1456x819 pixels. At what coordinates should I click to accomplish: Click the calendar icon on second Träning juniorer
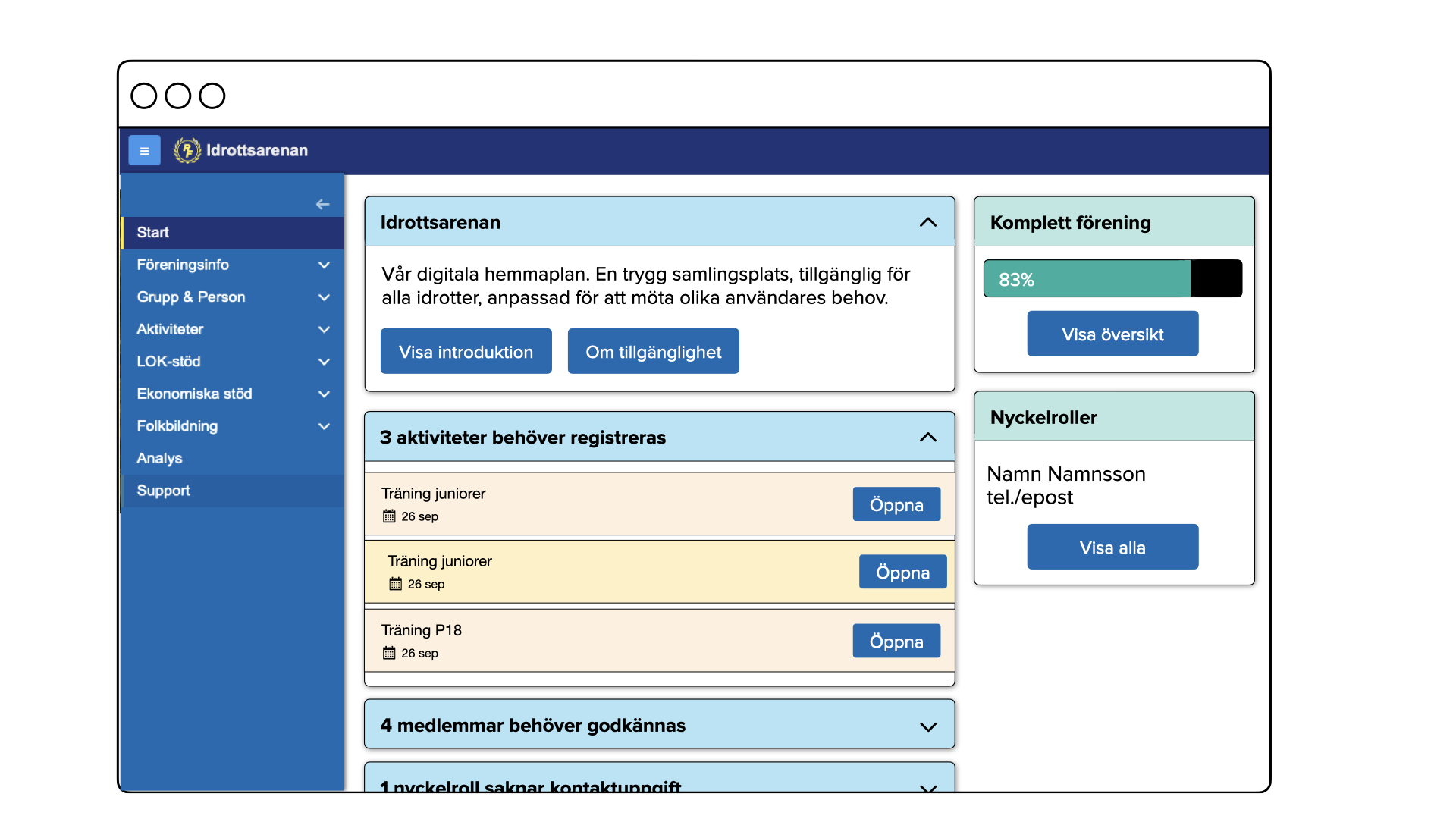coord(395,584)
